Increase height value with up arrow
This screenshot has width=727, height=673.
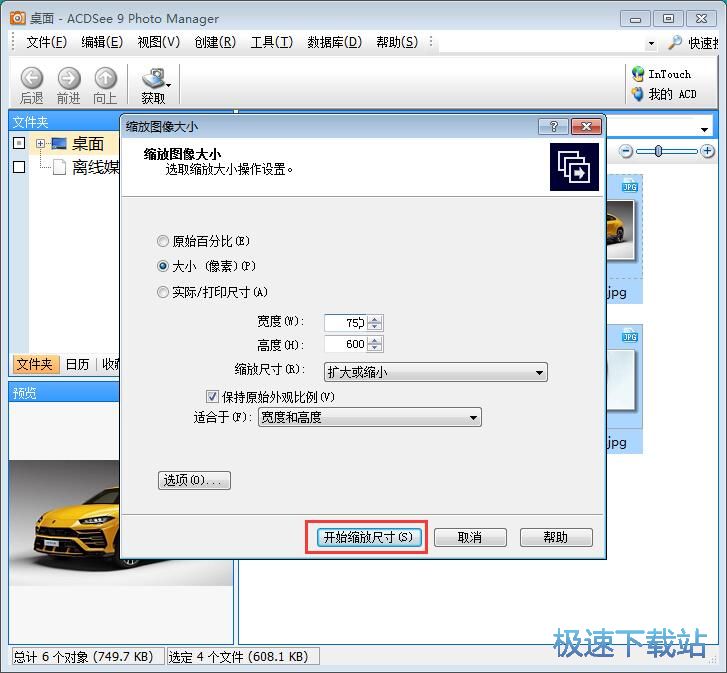click(376, 340)
